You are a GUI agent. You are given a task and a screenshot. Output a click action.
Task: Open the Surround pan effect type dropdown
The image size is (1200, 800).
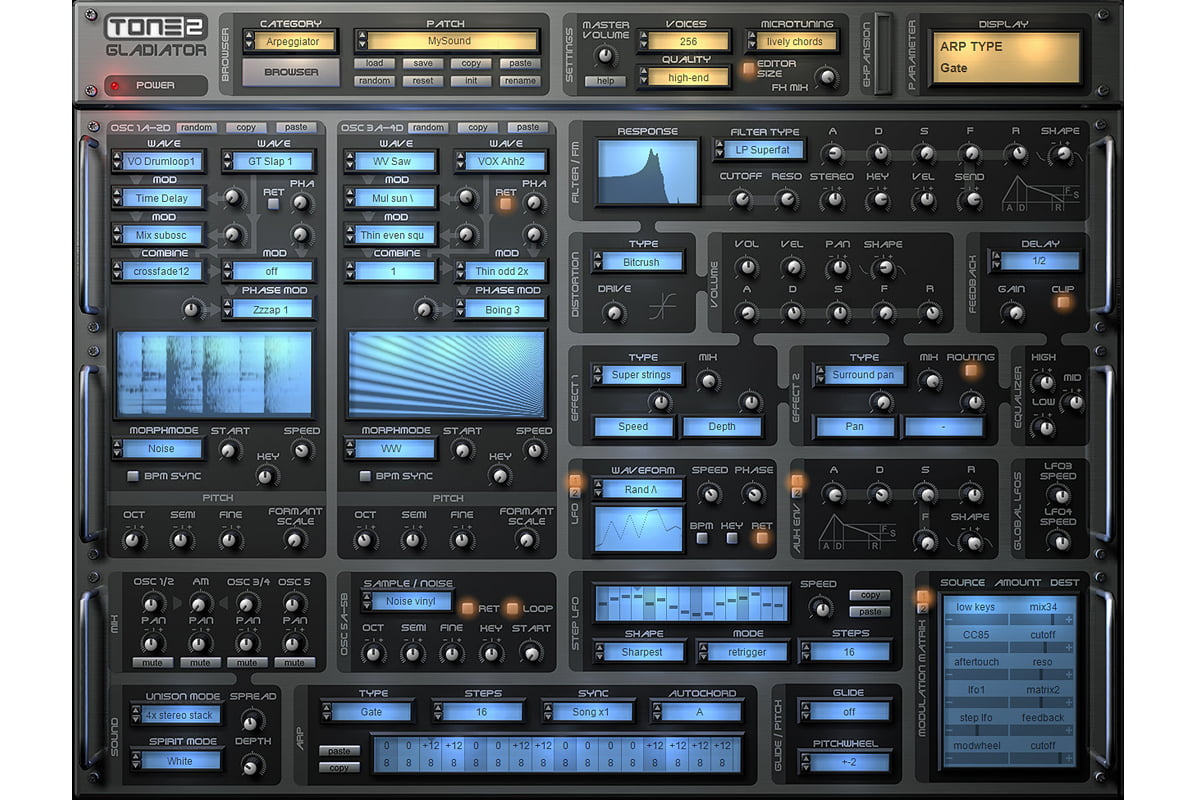pyautogui.click(x=860, y=376)
